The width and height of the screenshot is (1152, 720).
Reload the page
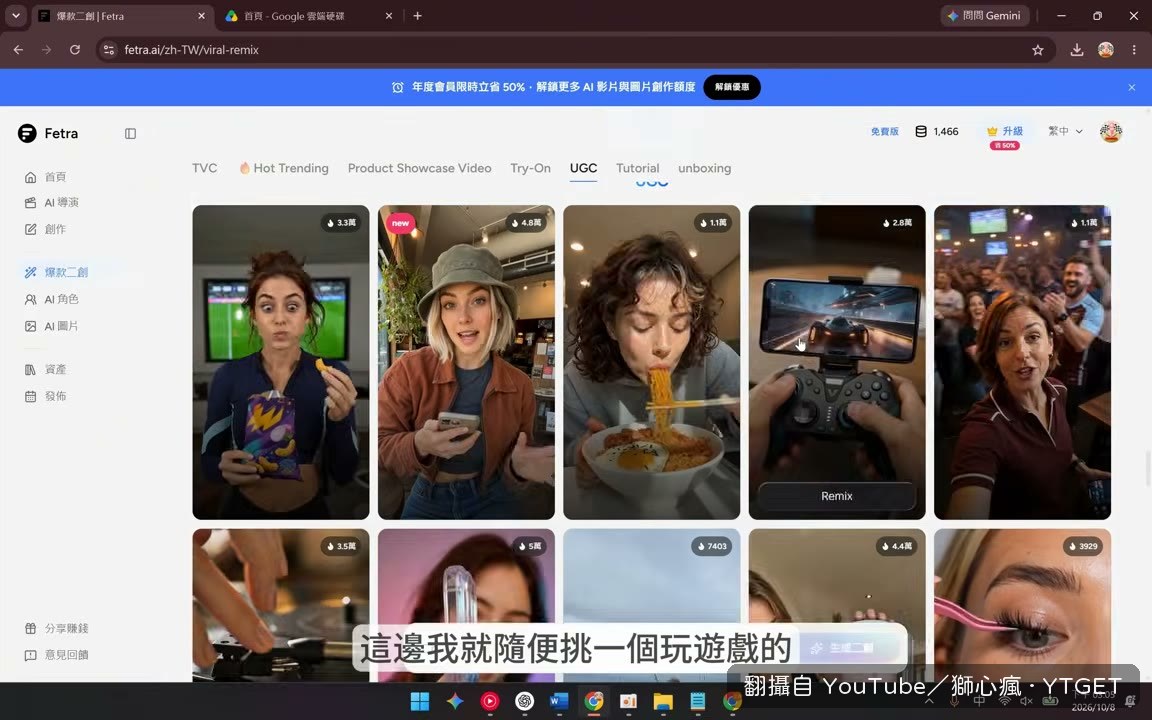tap(75, 50)
